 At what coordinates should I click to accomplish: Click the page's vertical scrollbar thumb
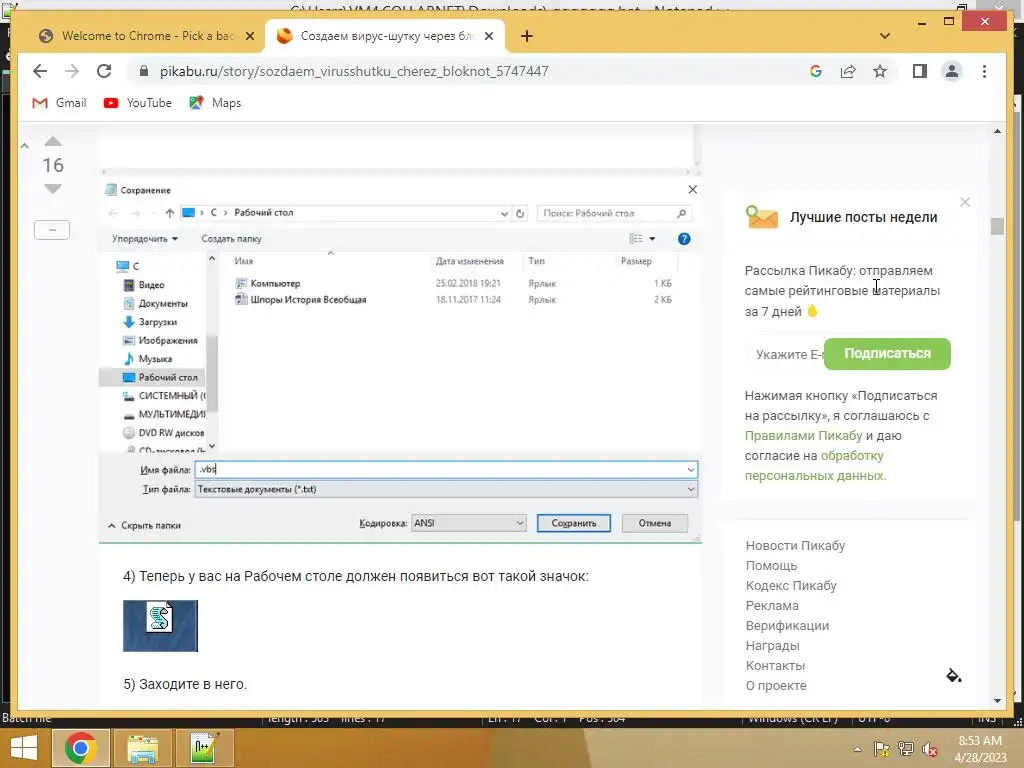(997, 226)
